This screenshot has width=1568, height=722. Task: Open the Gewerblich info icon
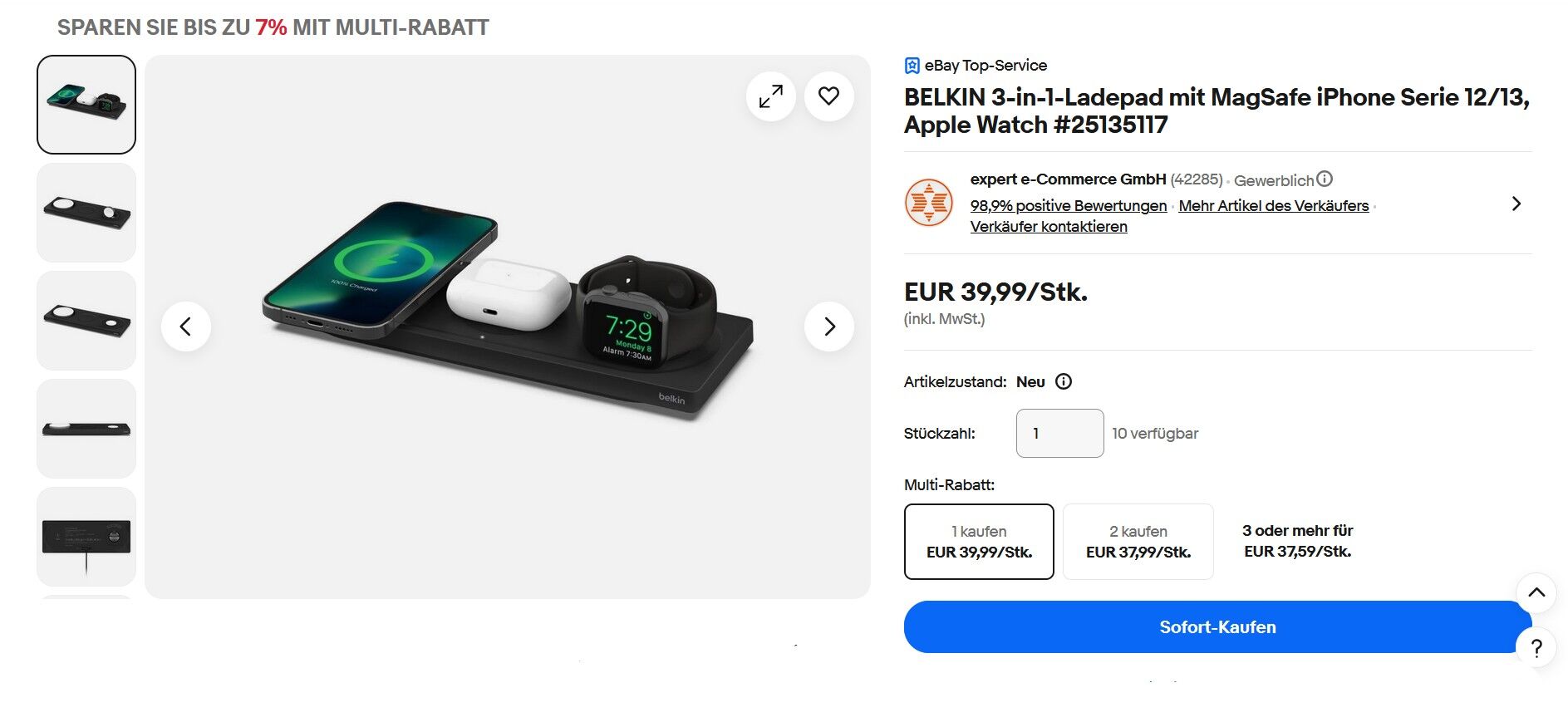[x=1325, y=179]
